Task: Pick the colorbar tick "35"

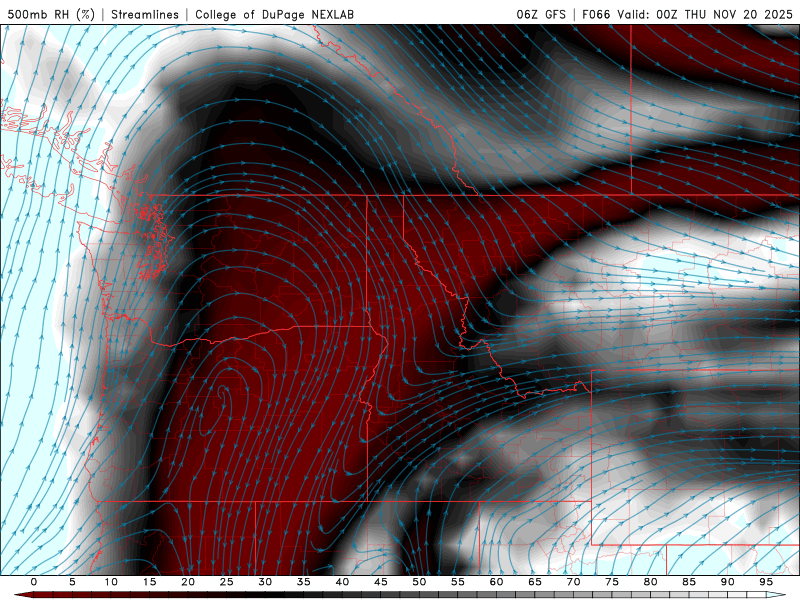Action: 304,582
